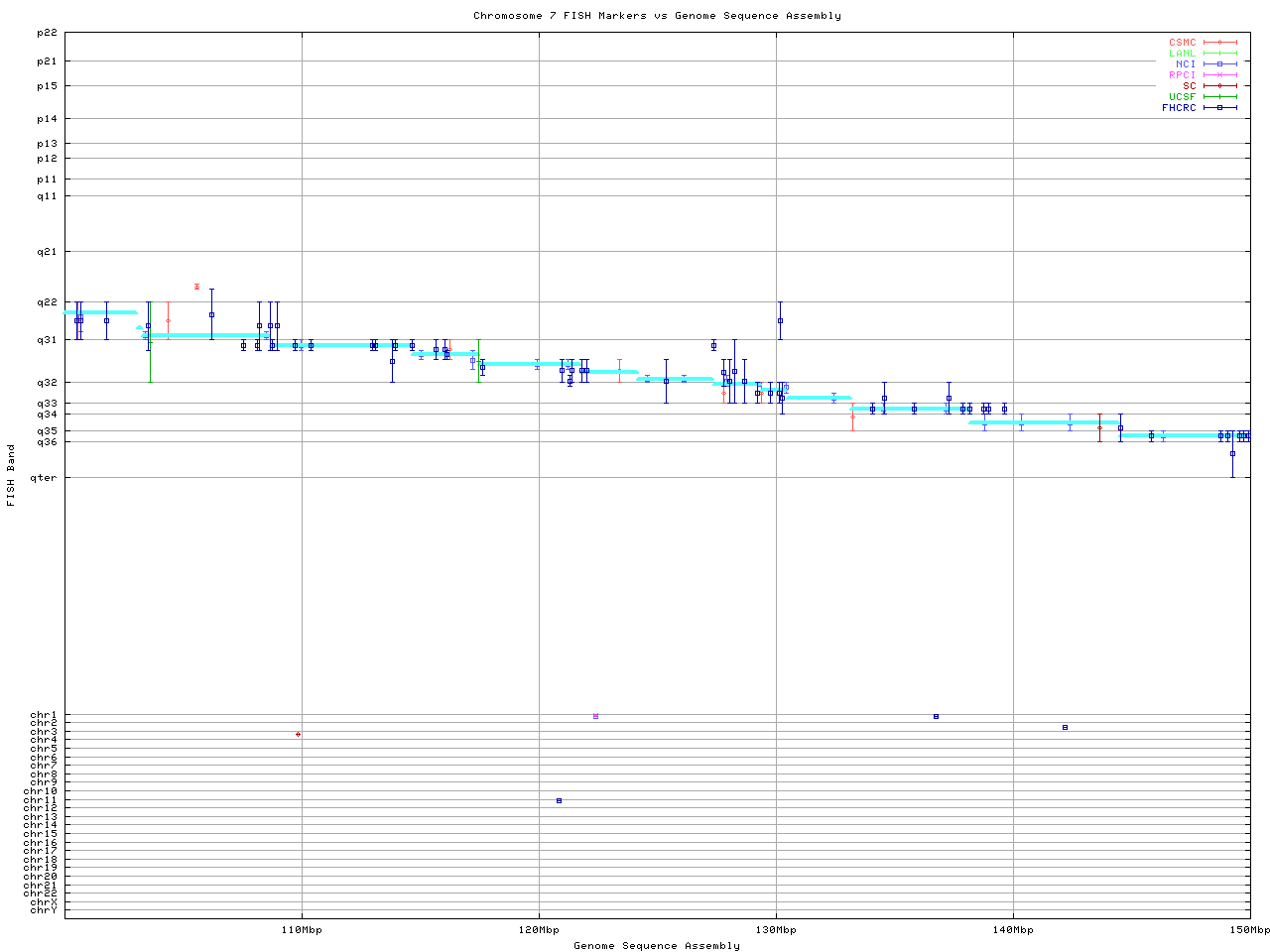This screenshot has height=952, width=1270.
Task: Click the red cross marker above the q22 line
Action: coord(196,287)
